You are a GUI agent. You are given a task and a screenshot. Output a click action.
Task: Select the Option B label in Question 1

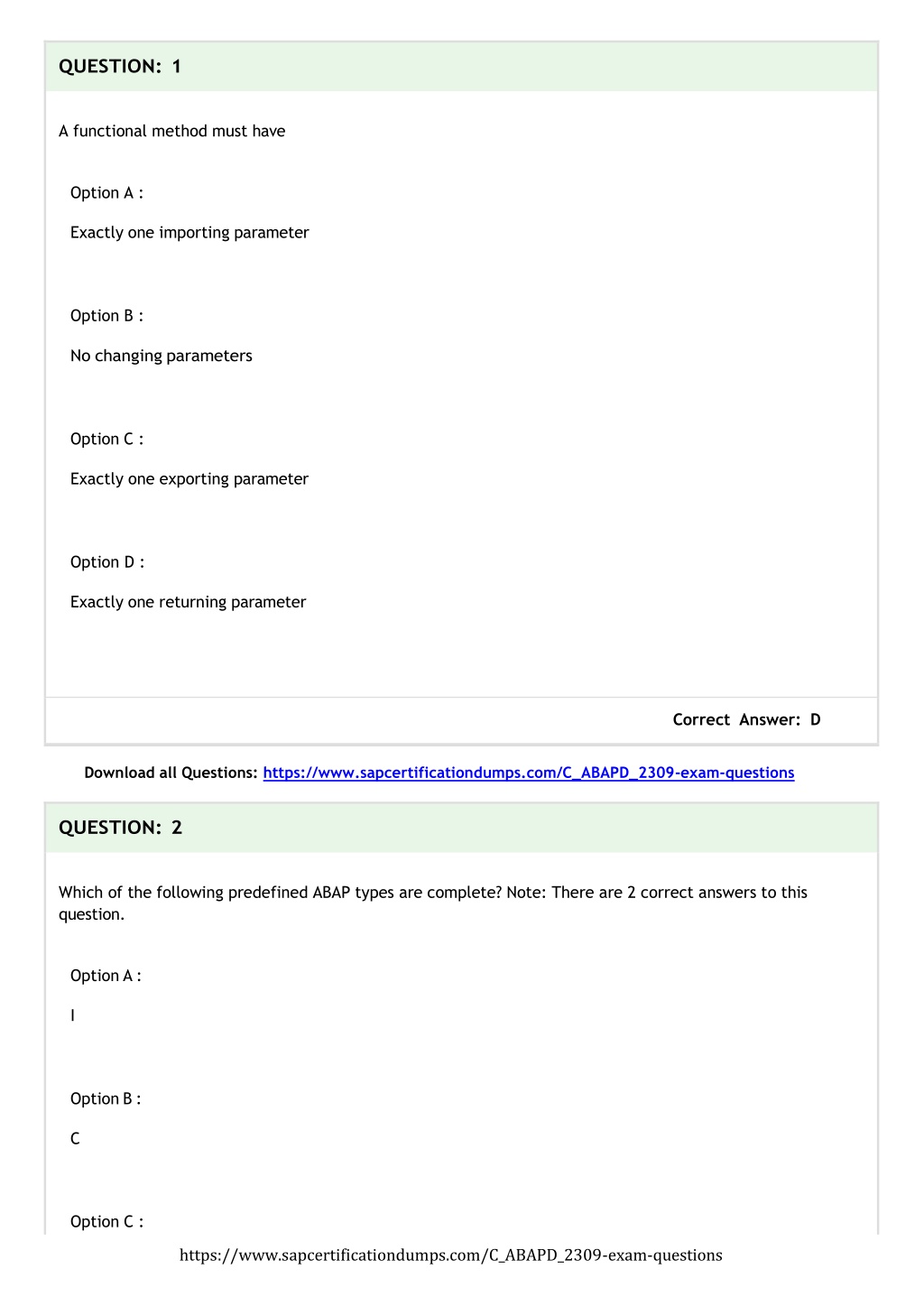(x=106, y=316)
